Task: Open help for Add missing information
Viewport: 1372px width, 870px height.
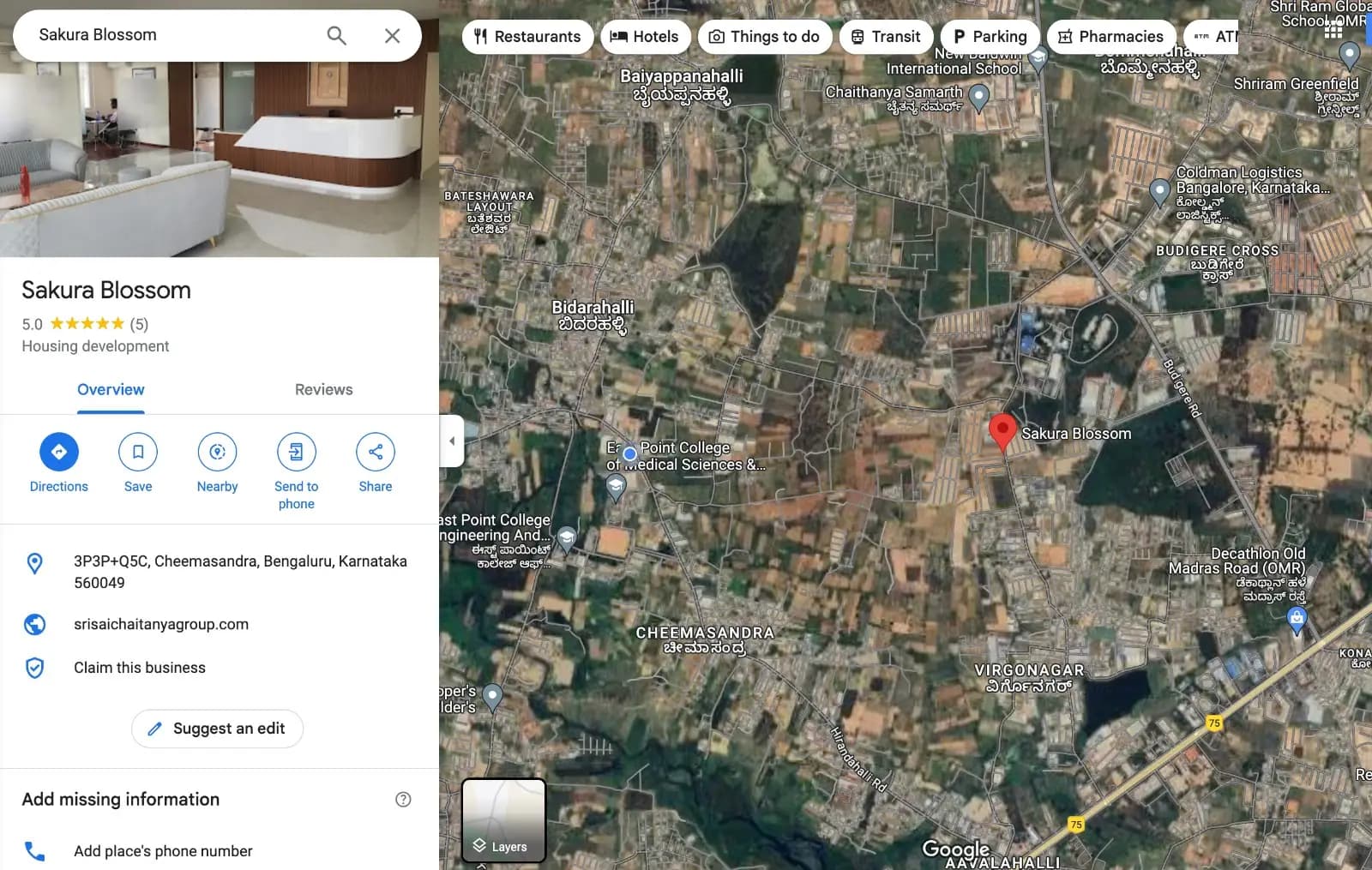Action: 403,799
